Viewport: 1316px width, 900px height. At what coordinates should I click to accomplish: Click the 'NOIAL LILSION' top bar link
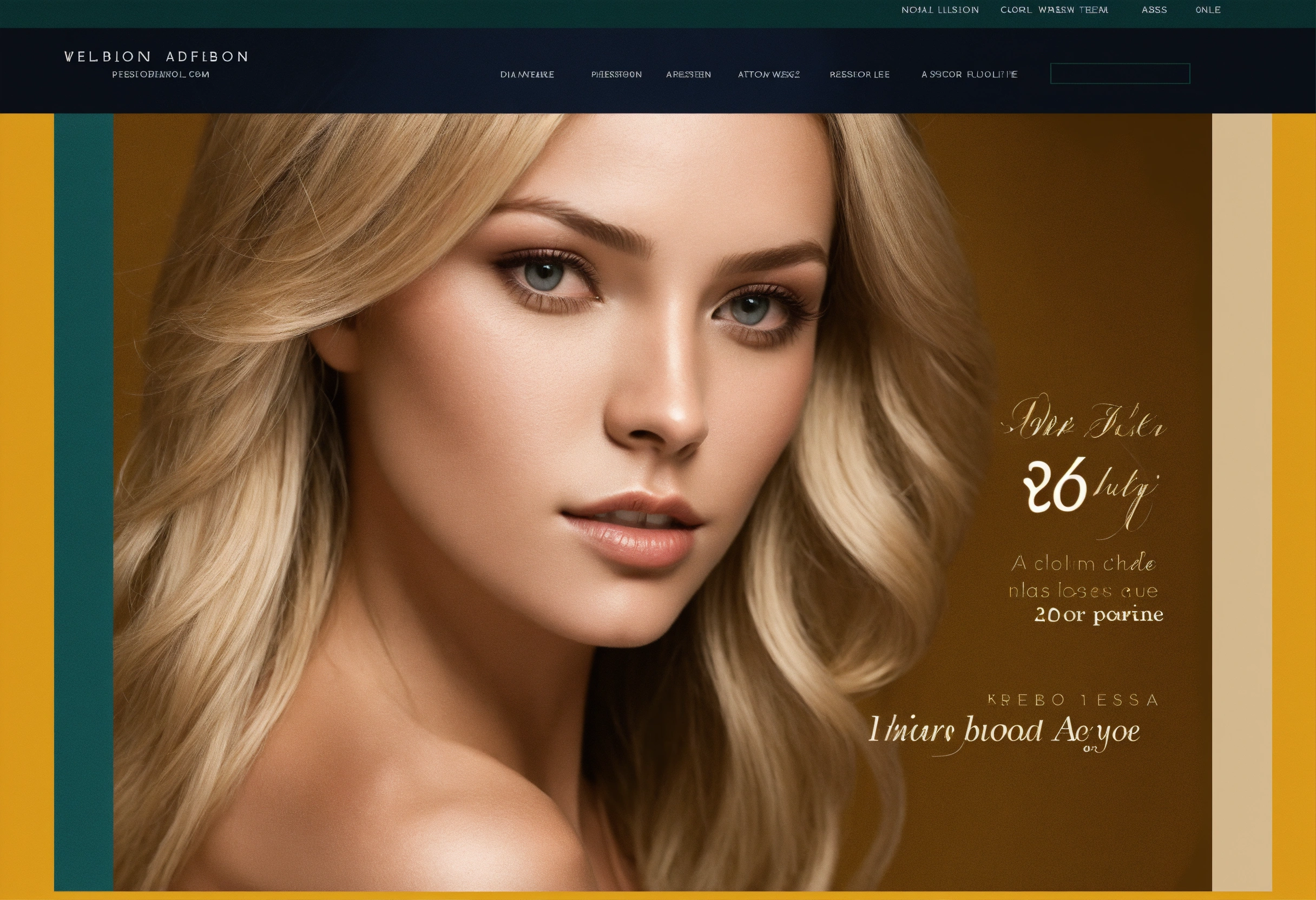pos(940,10)
